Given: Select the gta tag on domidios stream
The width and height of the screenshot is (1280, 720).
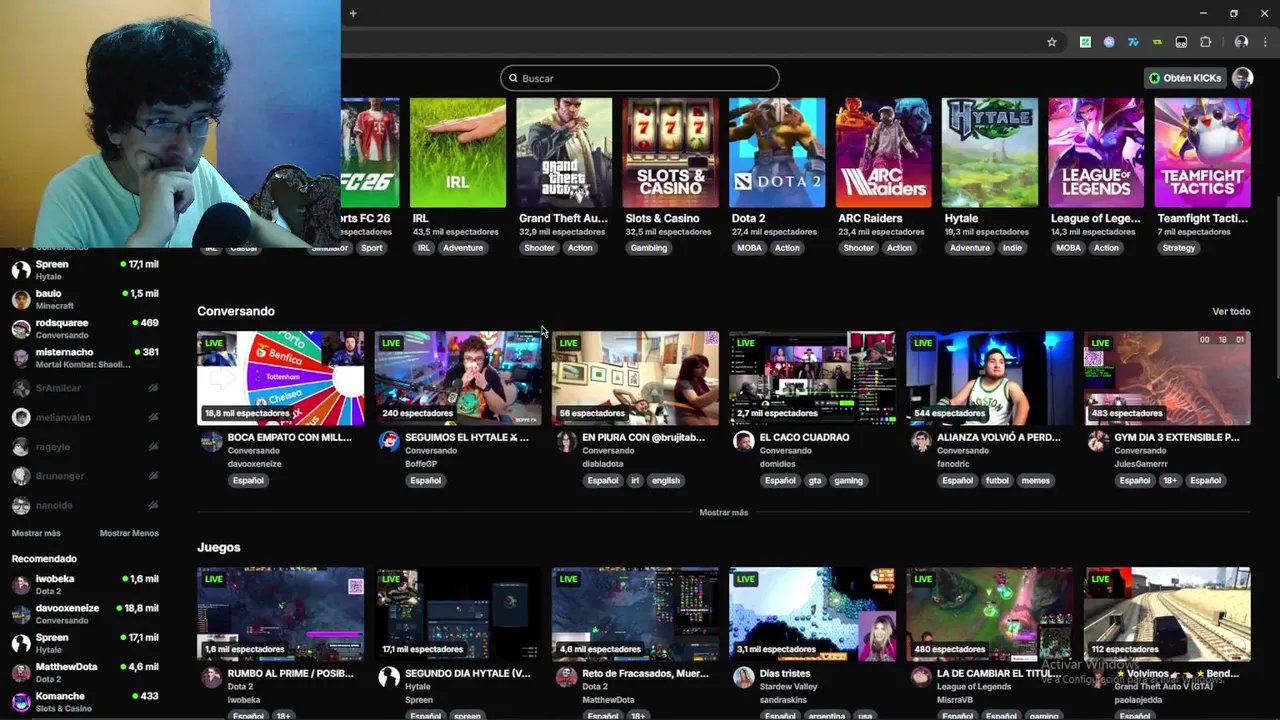Looking at the screenshot, I should 815,480.
